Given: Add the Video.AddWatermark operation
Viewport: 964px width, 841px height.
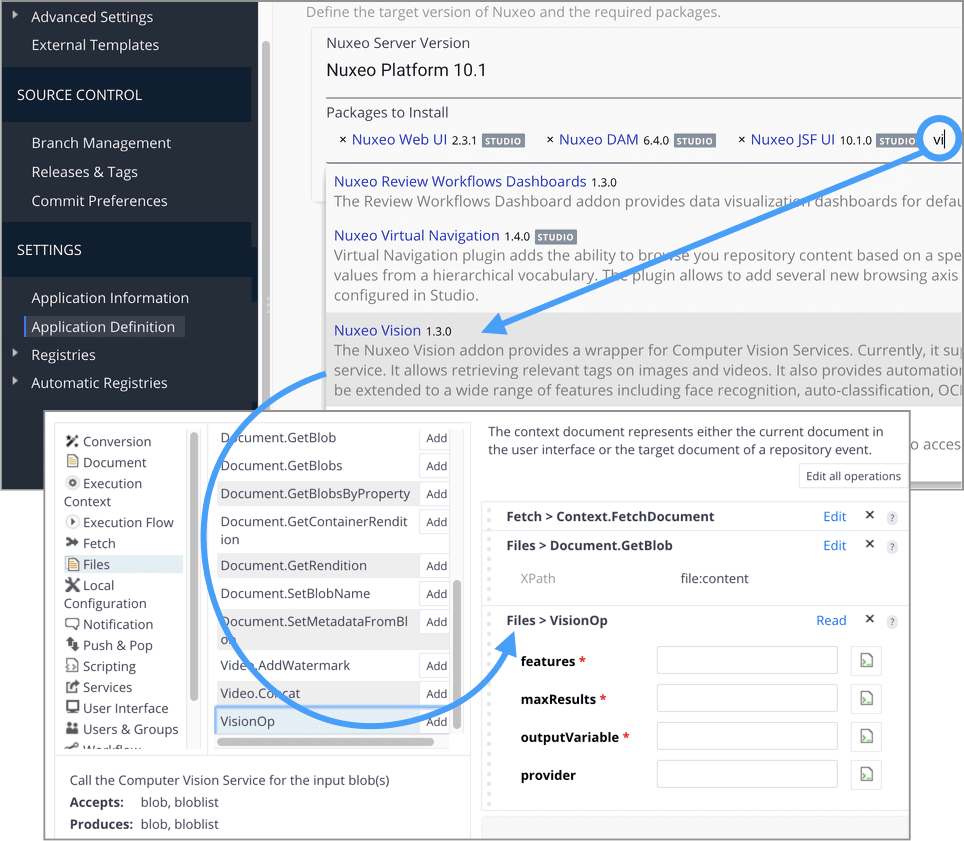Looking at the screenshot, I should (x=436, y=666).
